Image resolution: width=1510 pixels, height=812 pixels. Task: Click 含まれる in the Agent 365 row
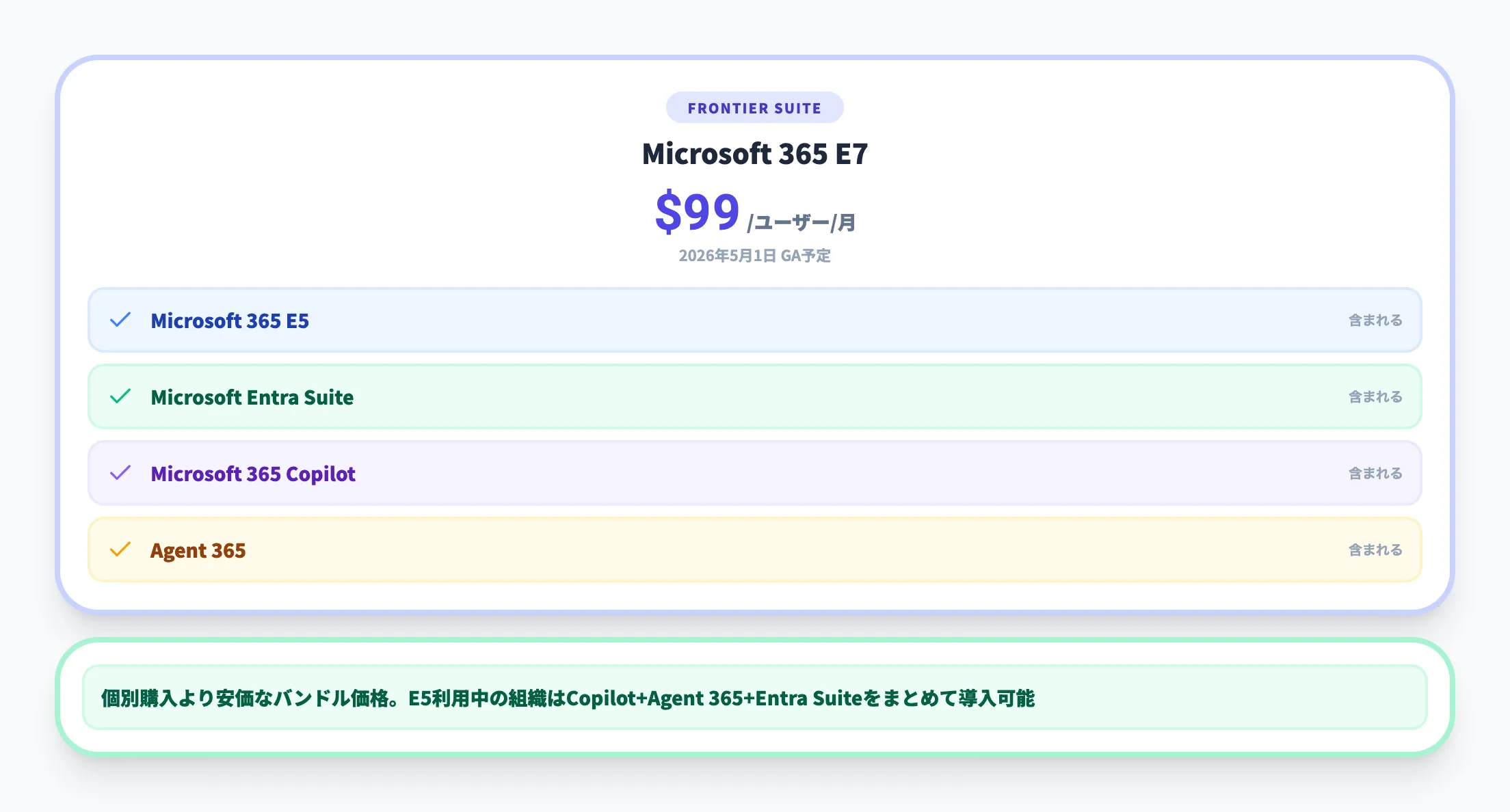click(x=1375, y=550)
